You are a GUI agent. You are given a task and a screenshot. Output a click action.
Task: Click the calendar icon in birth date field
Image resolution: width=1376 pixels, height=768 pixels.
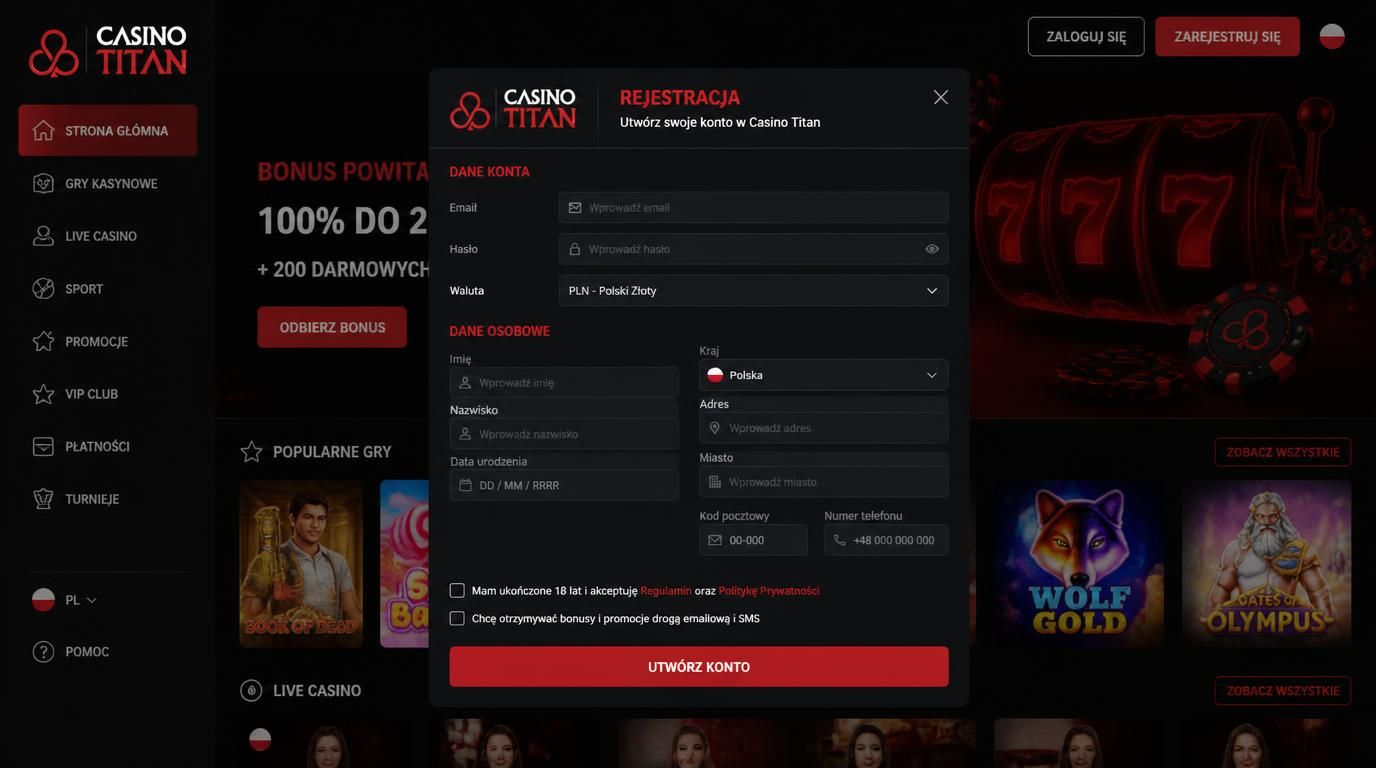point(465,485)
